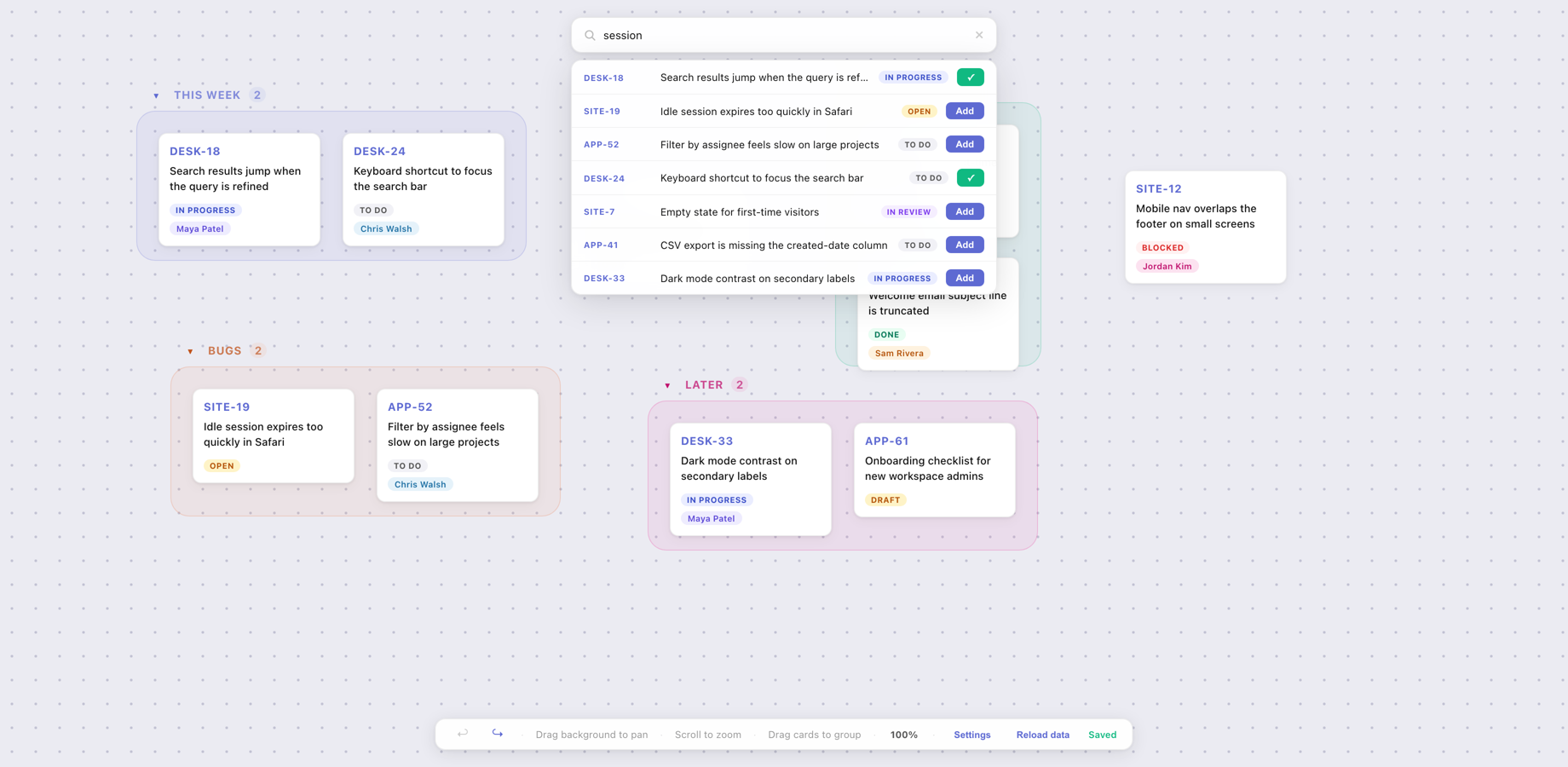Click the undo arrow in bottom toolbar
The height and width of the screenshot is (767, 1568).
(x=463, y=734)
